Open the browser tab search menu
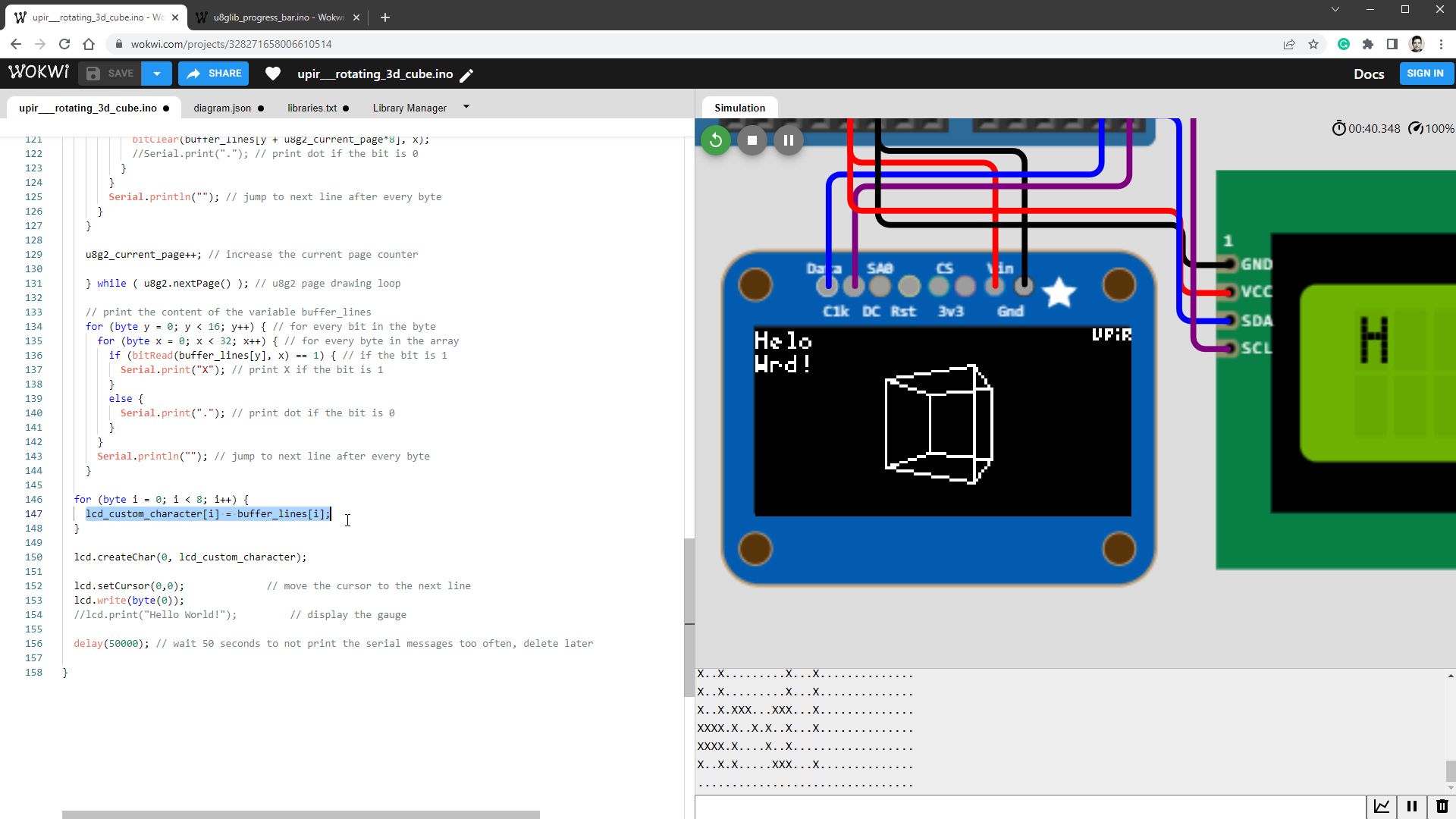Screen dimensions: 1456x819 pyautogui.click(x=1335, y=9)
